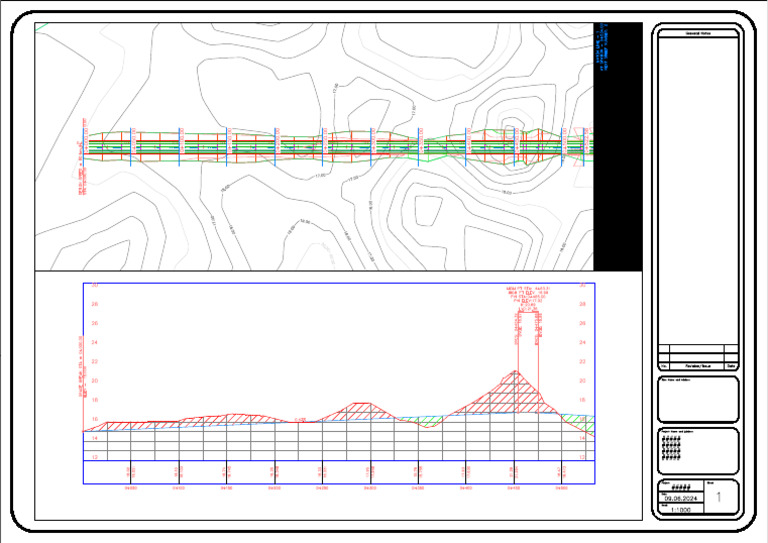768x543 pixels.
Task: Select elevation label 24 on profile's right axis
Action: pyautogui.click(x=582, y=342)
